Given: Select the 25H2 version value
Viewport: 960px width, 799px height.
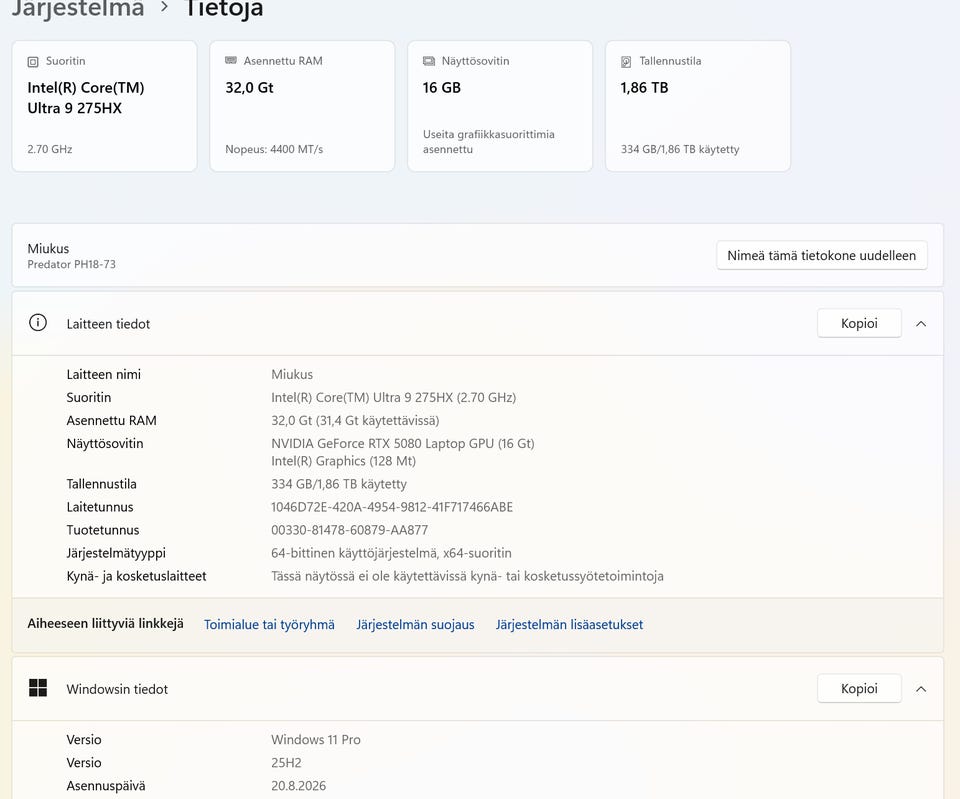Looking at the screenshot, I should (287, 763).
